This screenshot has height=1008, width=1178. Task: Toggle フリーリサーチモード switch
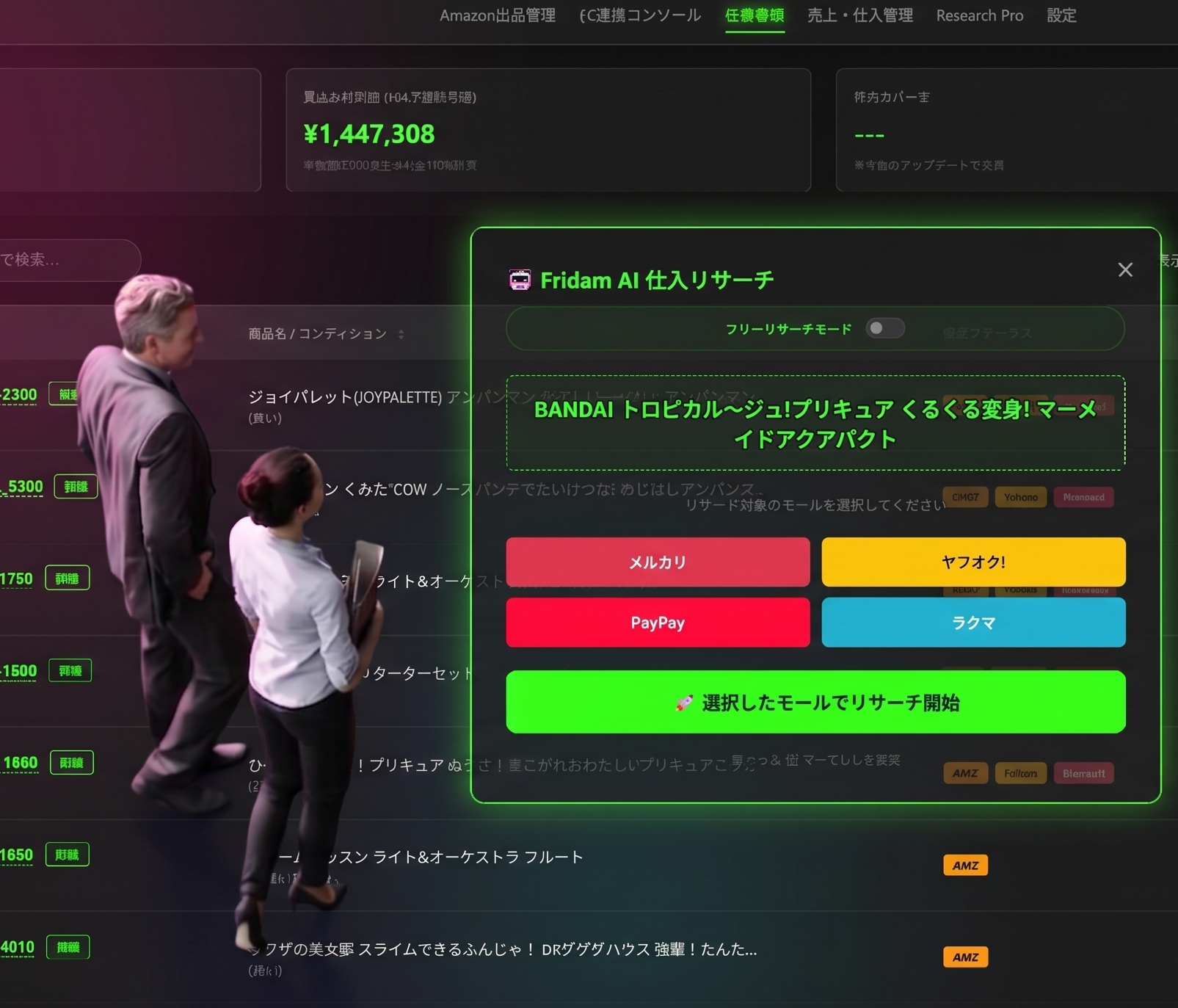pos(885,328)
